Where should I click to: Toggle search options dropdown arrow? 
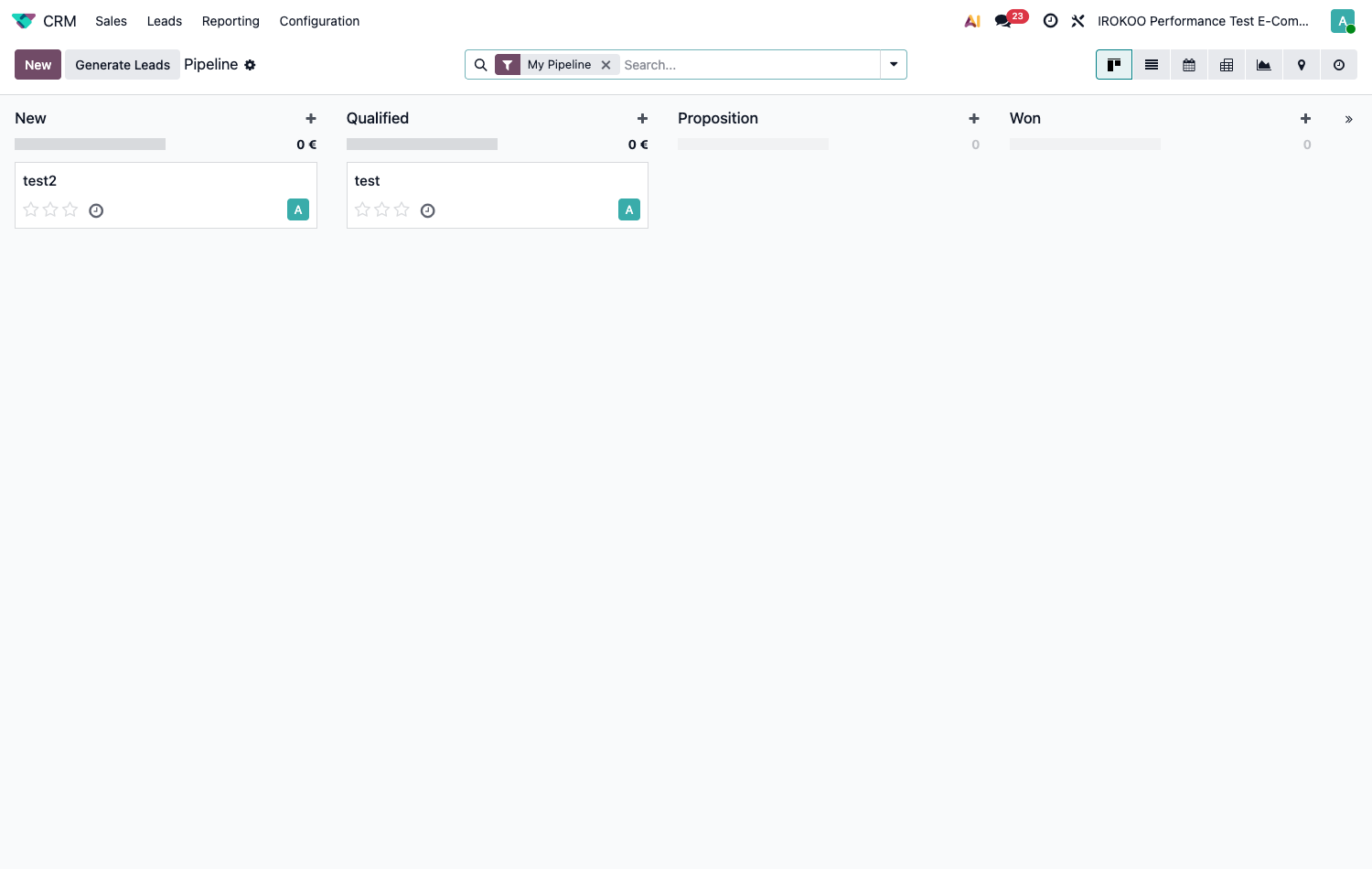click(894, 65)
